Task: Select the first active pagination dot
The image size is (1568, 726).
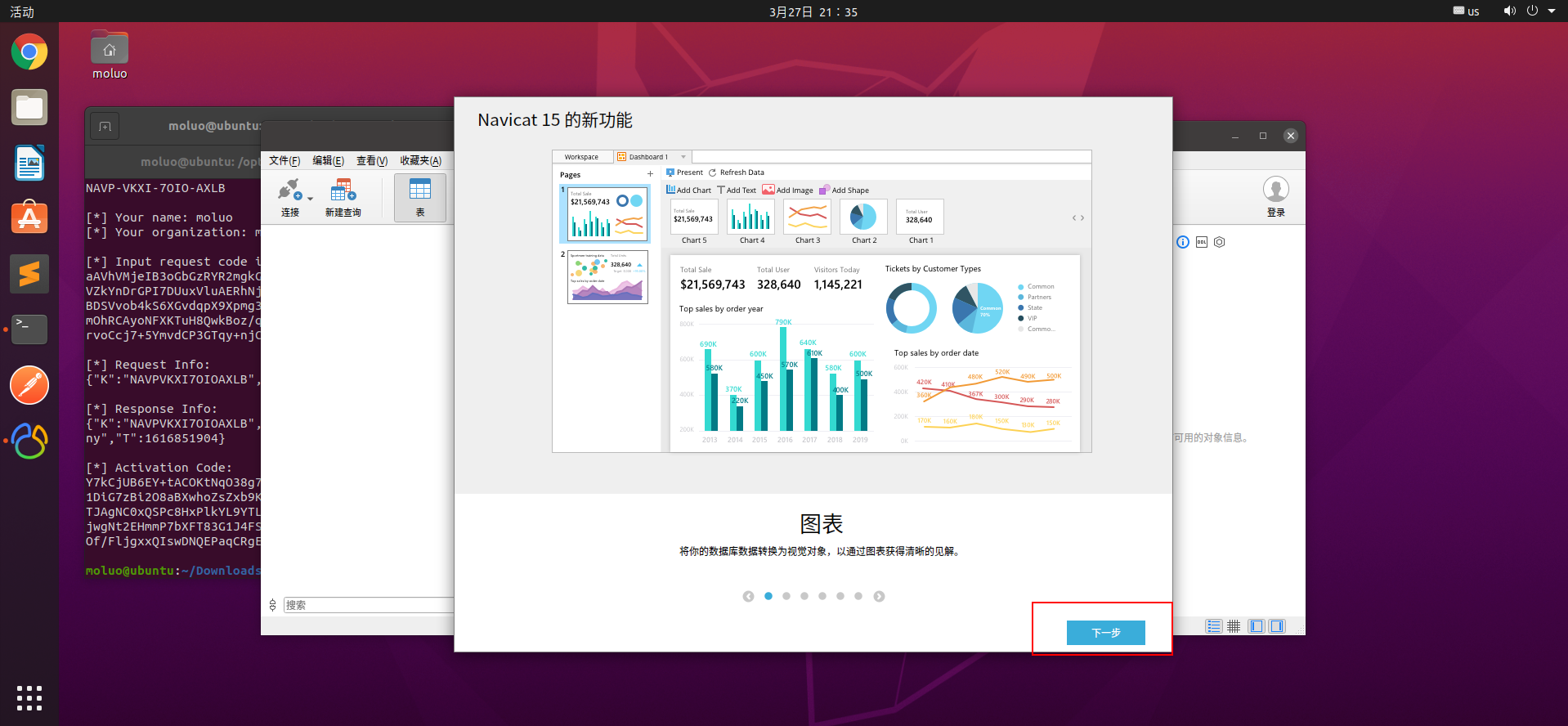Action: [768, 596]
